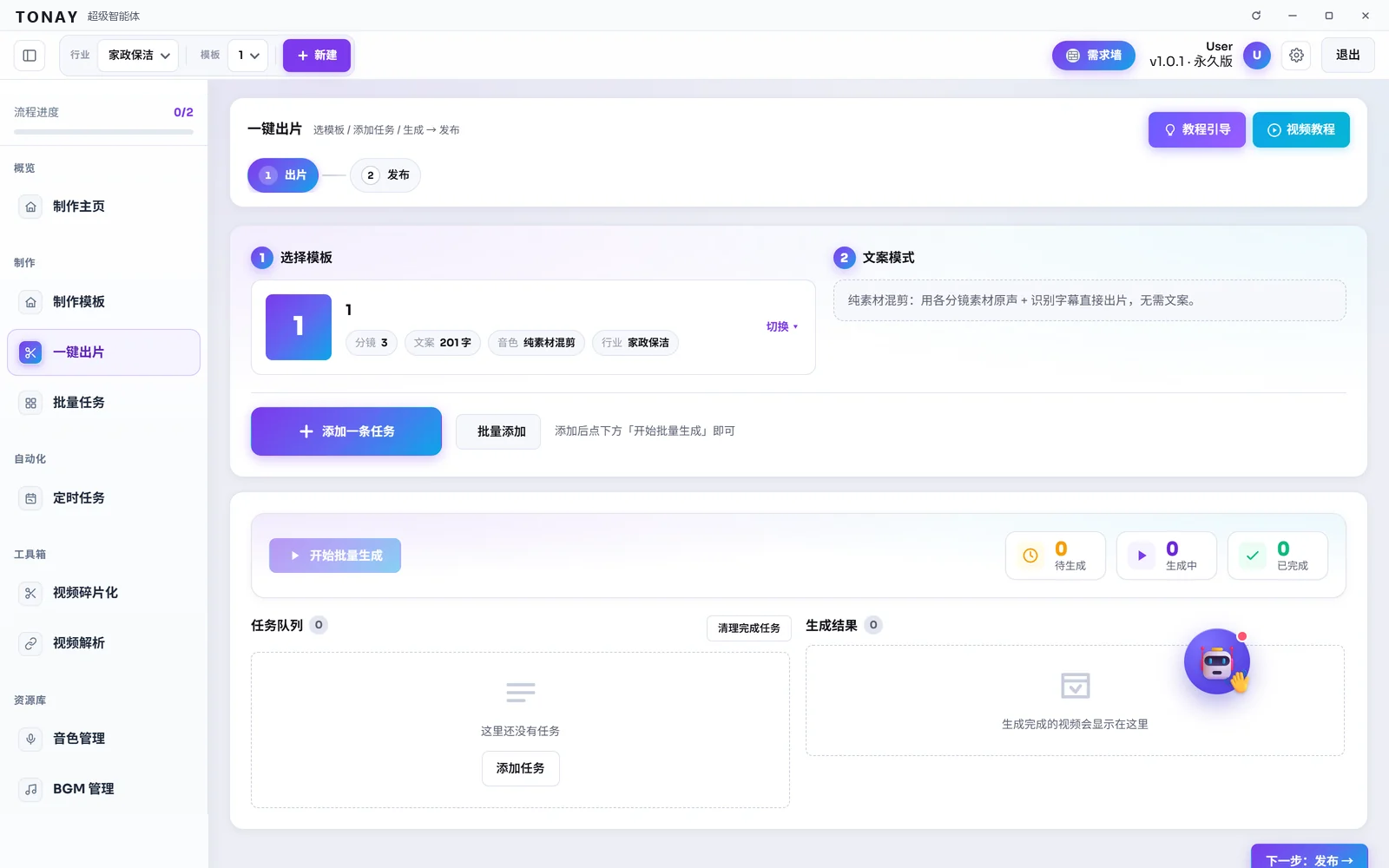Click the clock icon for 待生成
The width and height of the screenshot is (1389, 868).
click(1030, 556)
